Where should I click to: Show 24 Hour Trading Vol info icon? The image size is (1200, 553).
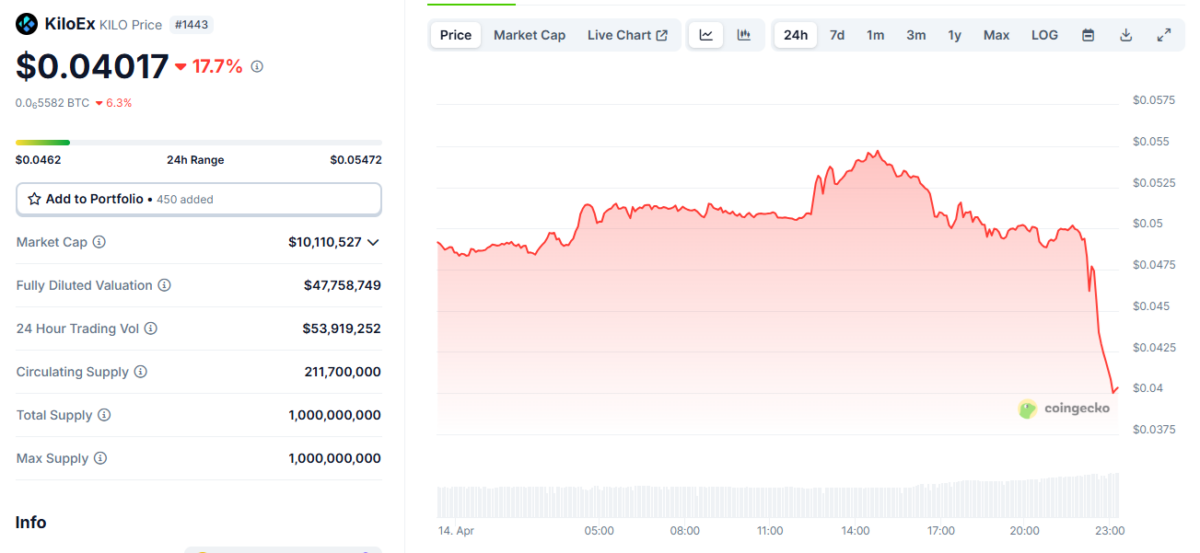click(150, 328)
